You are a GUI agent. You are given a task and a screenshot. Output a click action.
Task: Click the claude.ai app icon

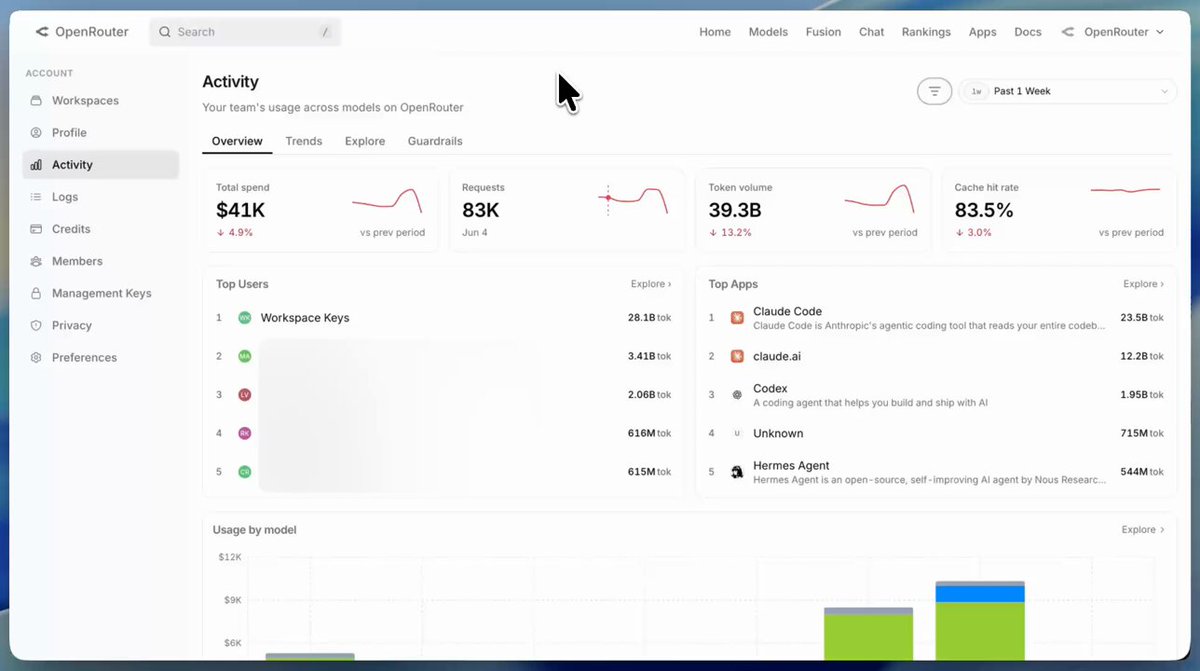pos(737,356)
